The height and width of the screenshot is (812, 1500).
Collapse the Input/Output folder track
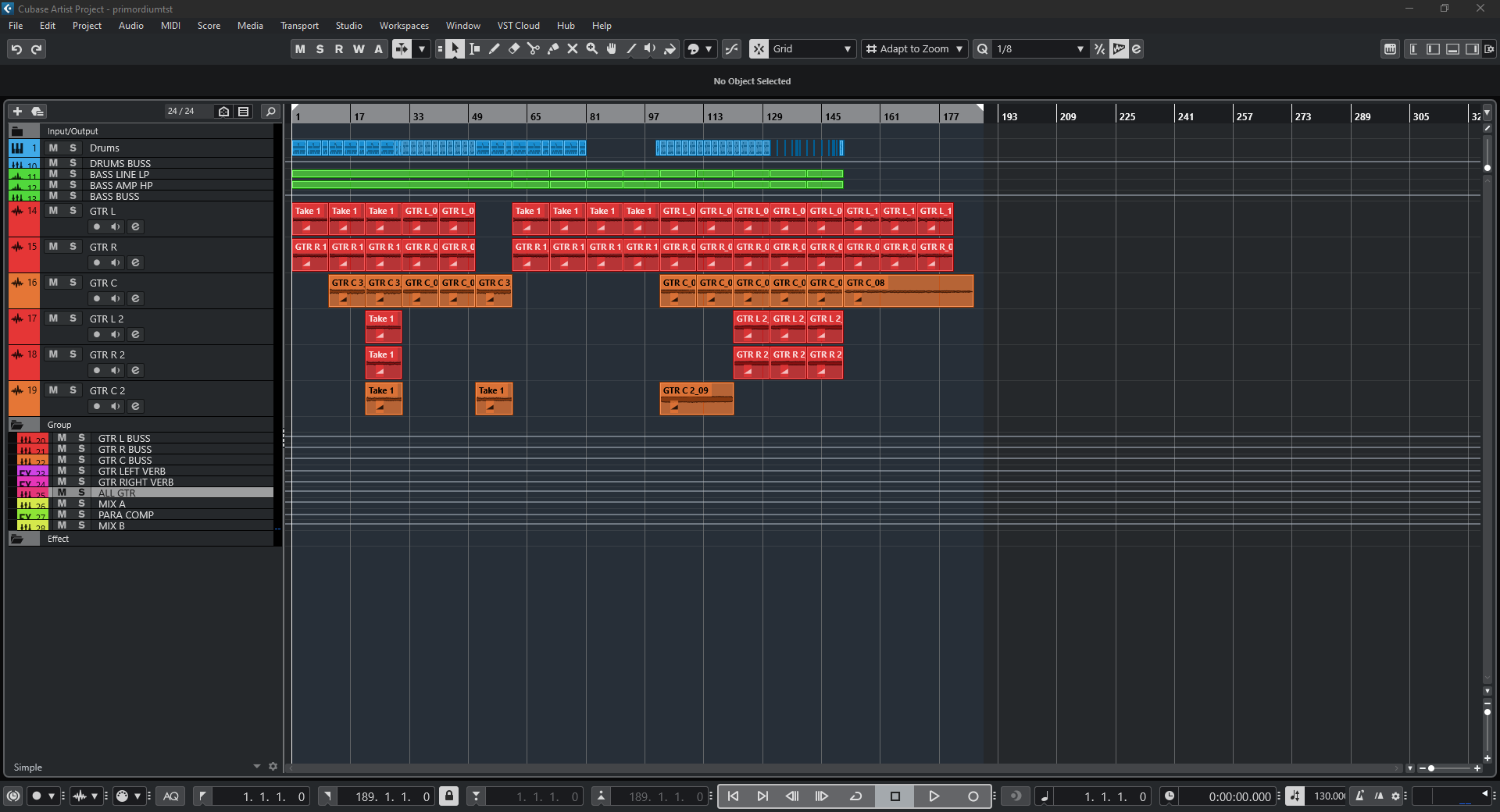pyautogui.click(x=17, y=131)
